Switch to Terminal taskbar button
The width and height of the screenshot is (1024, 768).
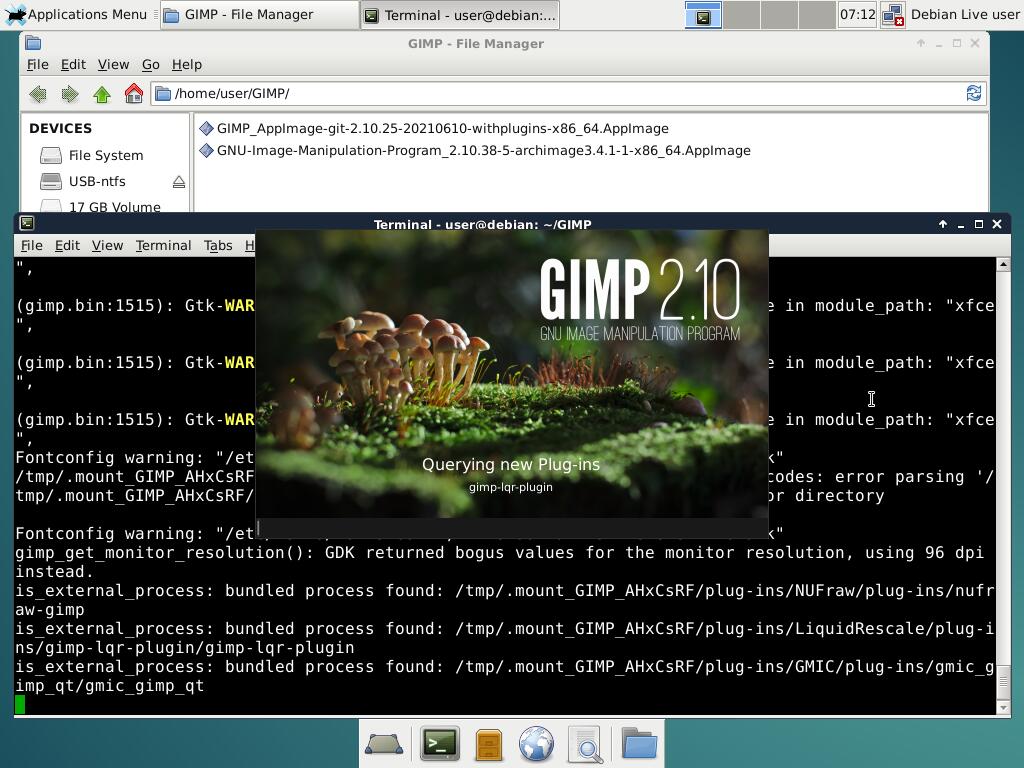tap(460, 15)
